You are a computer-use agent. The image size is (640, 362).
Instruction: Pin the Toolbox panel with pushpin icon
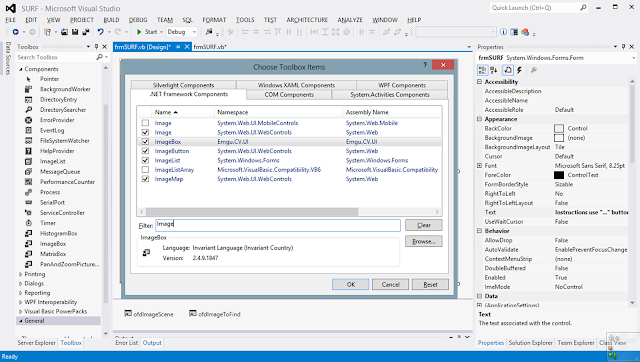(x=96, y=47)
